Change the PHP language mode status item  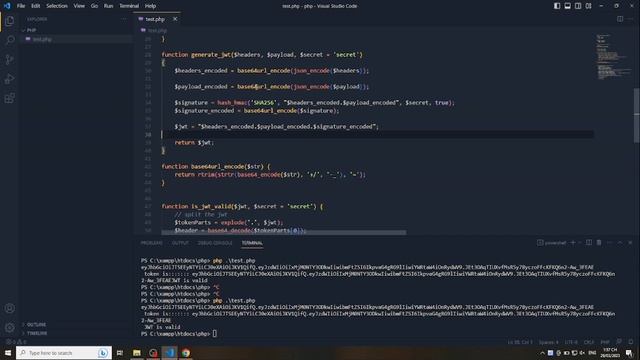(605, 342)
